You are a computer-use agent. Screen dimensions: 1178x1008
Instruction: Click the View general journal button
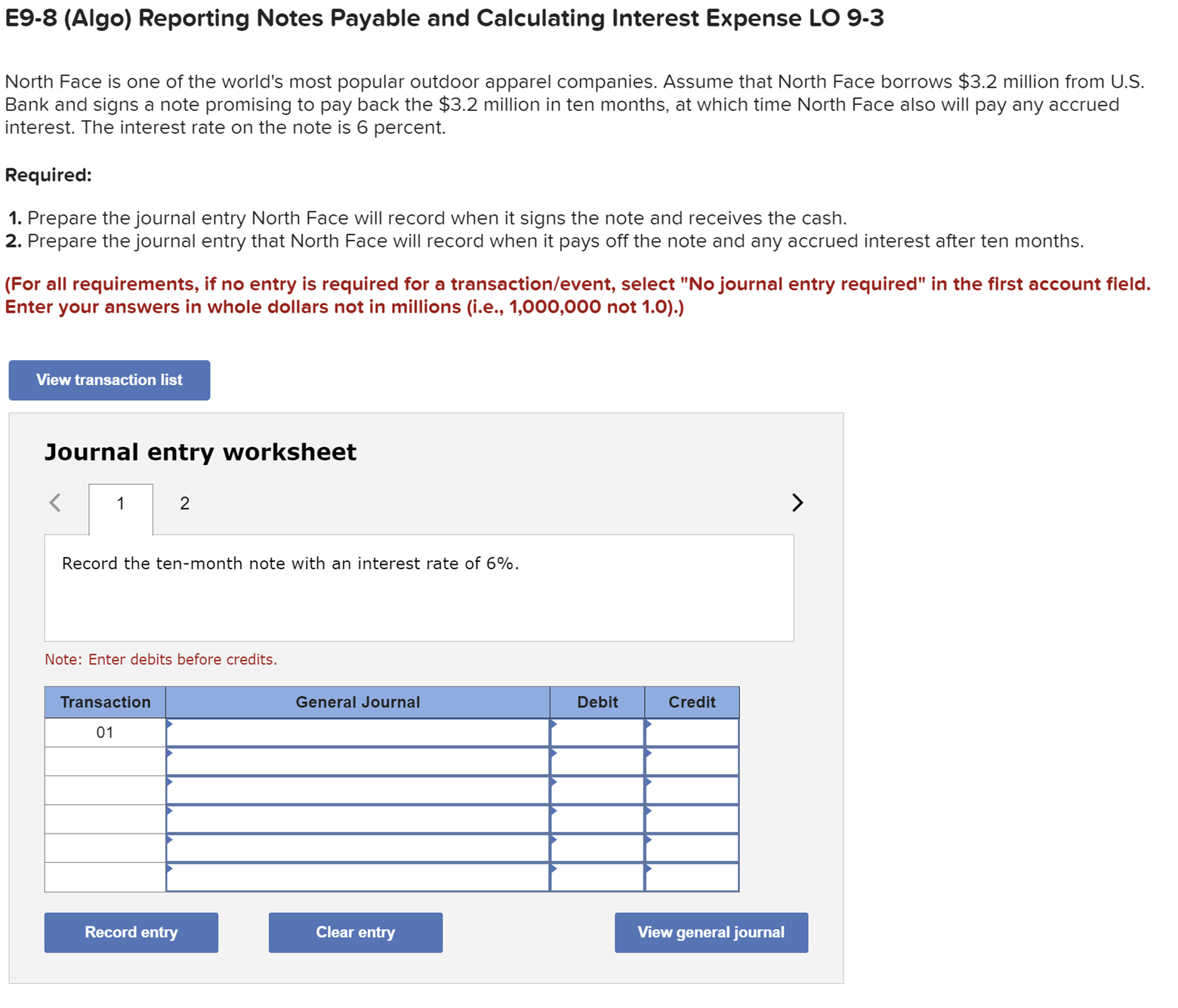(x=711, y=932)
